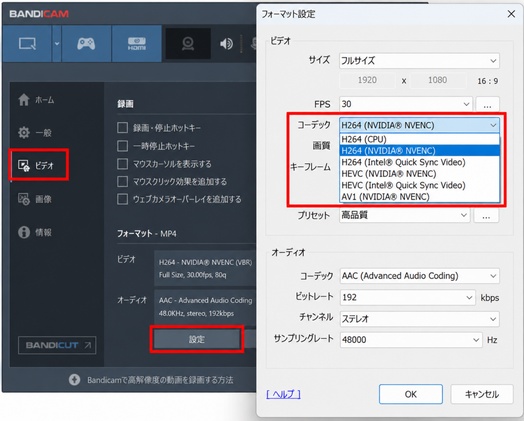Click the ellipsis button next to プリセット

486,215
